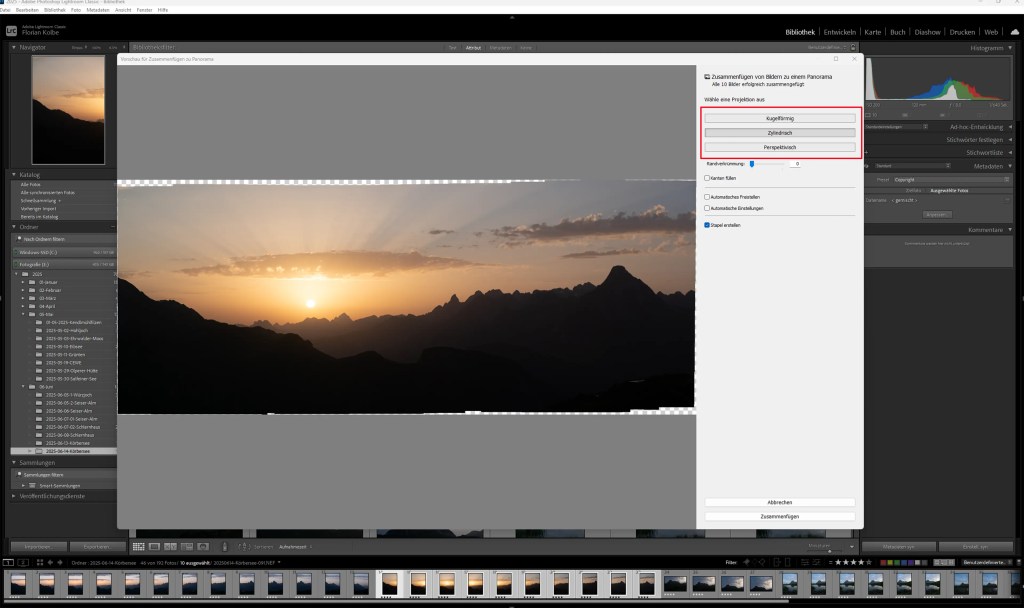
Task: Click the Painter spray-can tool icon
Action: (x=225, y=546)
